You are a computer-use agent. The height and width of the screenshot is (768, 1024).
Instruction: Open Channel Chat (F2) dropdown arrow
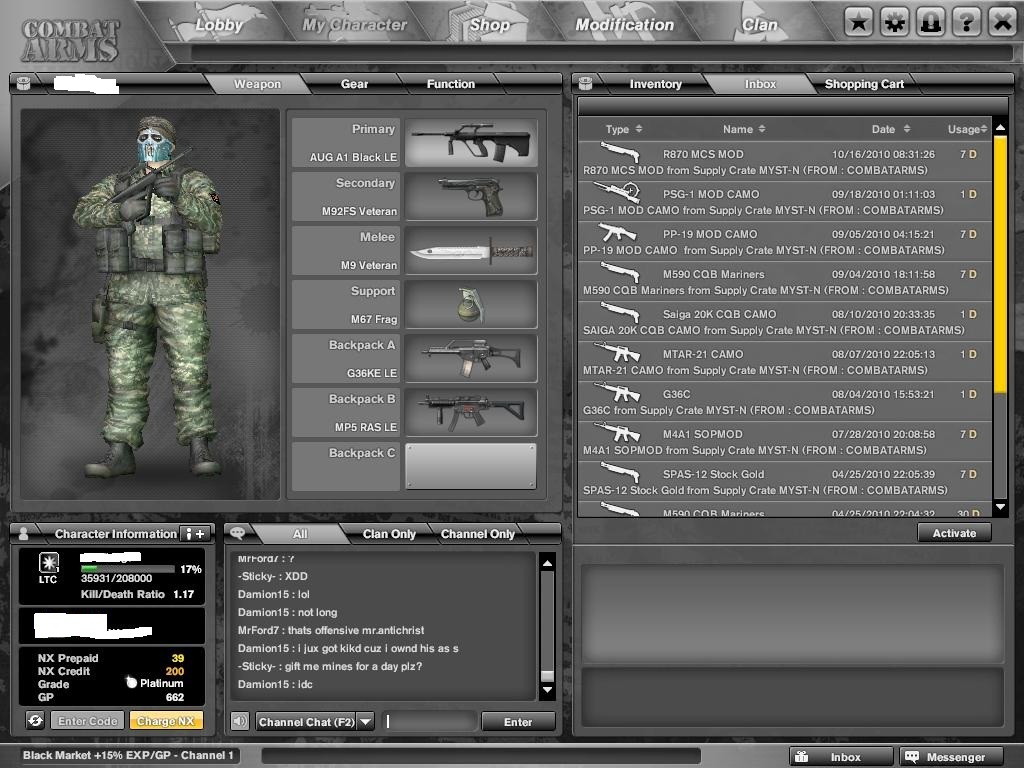(x=366, y=722)
